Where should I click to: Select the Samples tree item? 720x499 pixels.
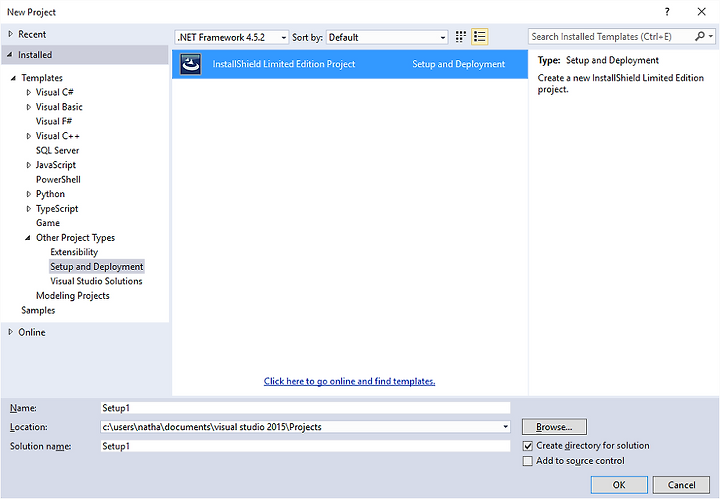38,310
